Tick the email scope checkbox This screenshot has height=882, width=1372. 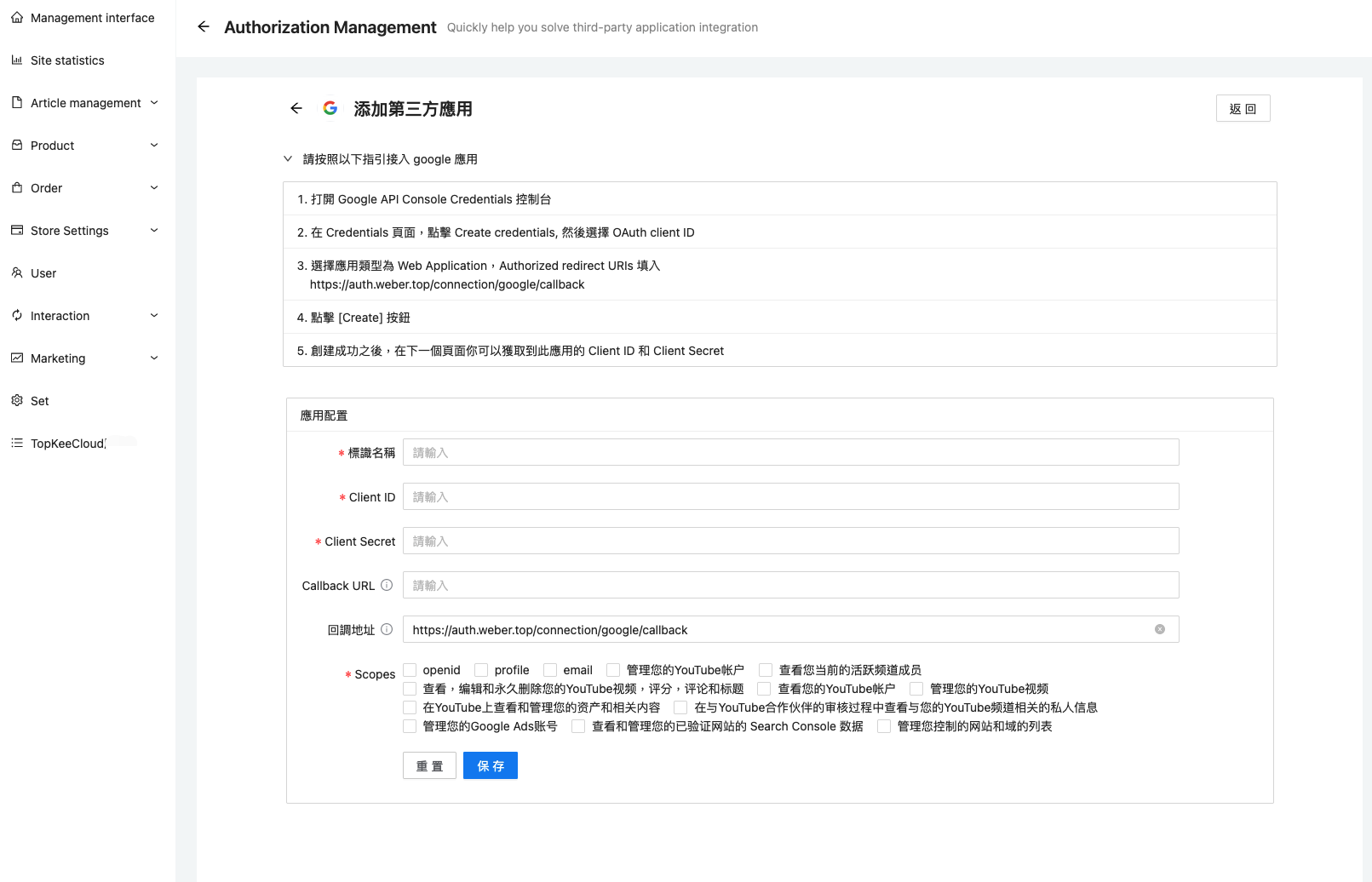point(551,670)
